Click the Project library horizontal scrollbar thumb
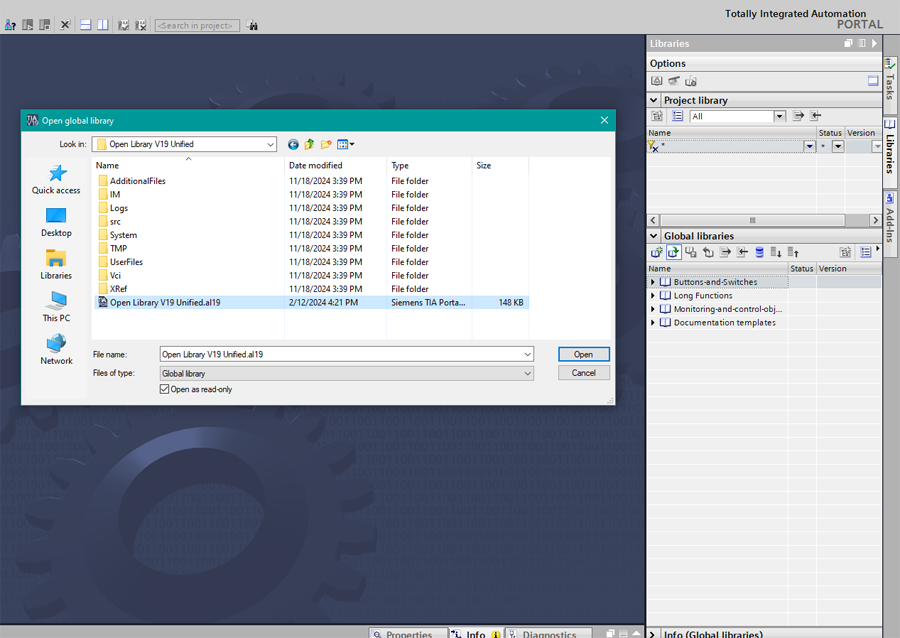 [752, 220]
